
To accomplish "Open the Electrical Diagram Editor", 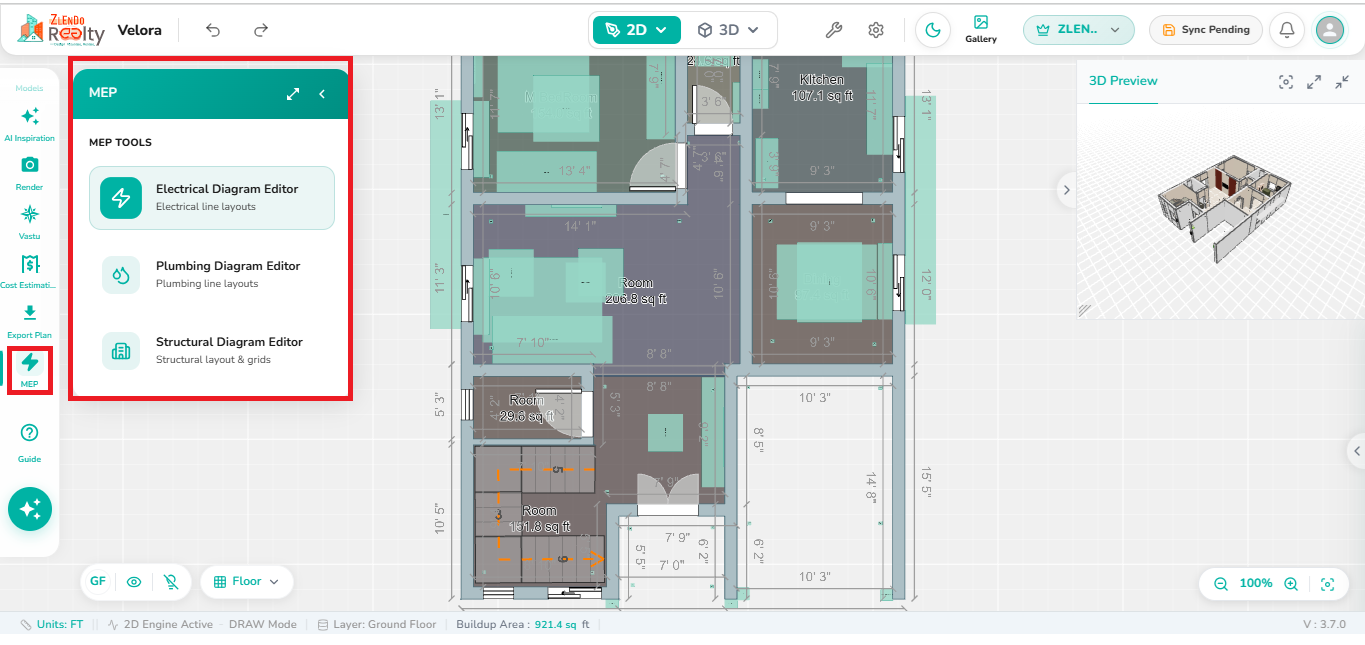I will tap(212, 198).
